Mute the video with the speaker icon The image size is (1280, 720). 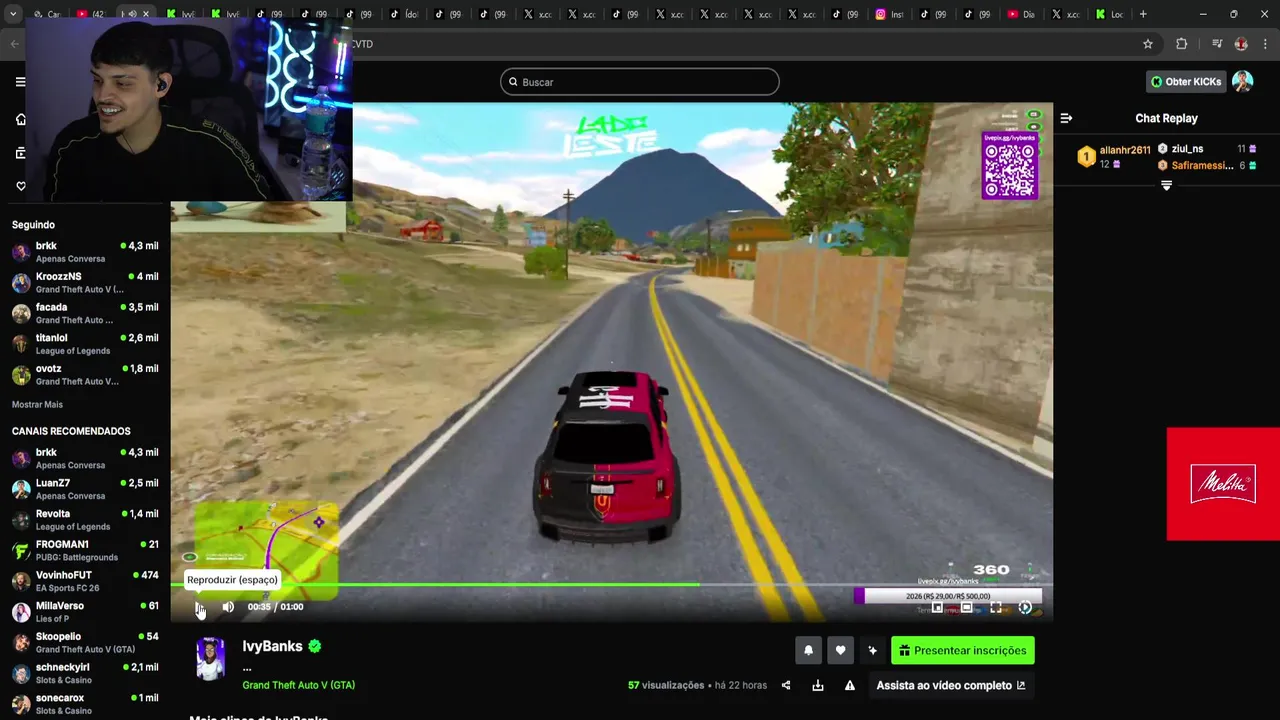click(x=228, y=607)
